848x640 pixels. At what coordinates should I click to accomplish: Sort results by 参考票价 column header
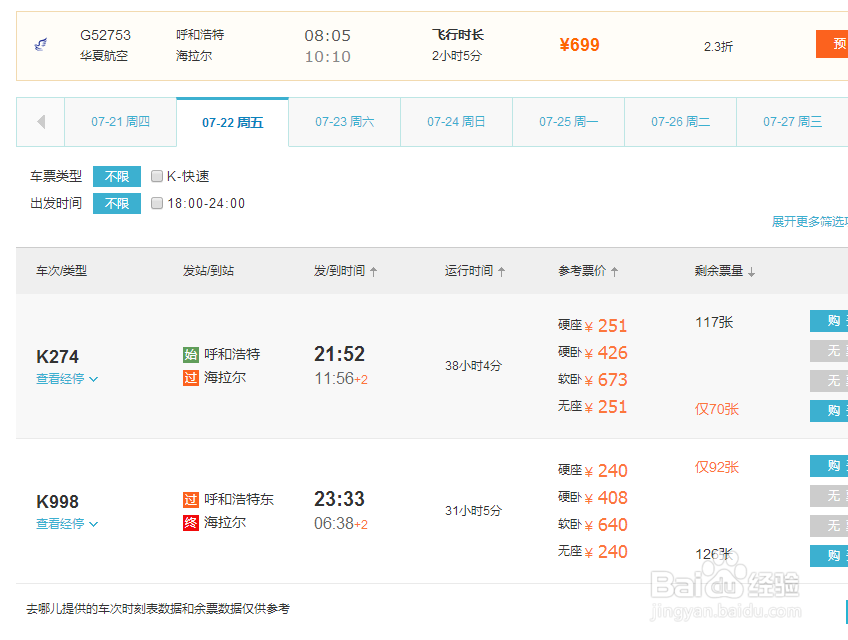coord(588,271)
